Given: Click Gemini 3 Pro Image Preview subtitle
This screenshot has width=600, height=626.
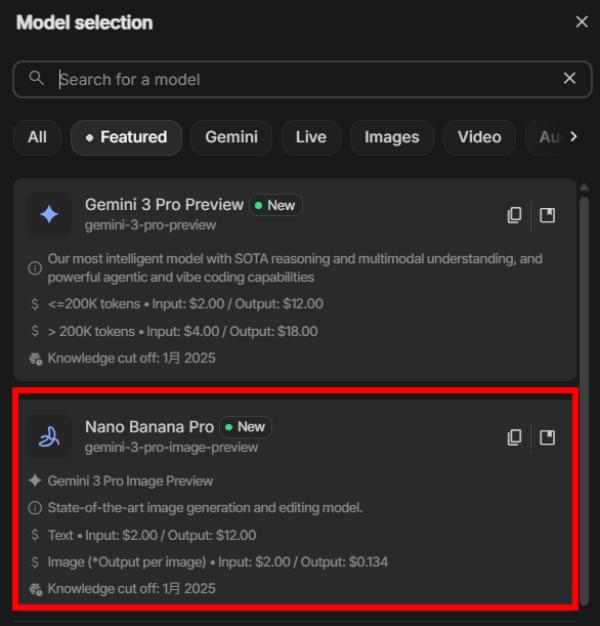Looking at the screenshot, I should 130,481.
